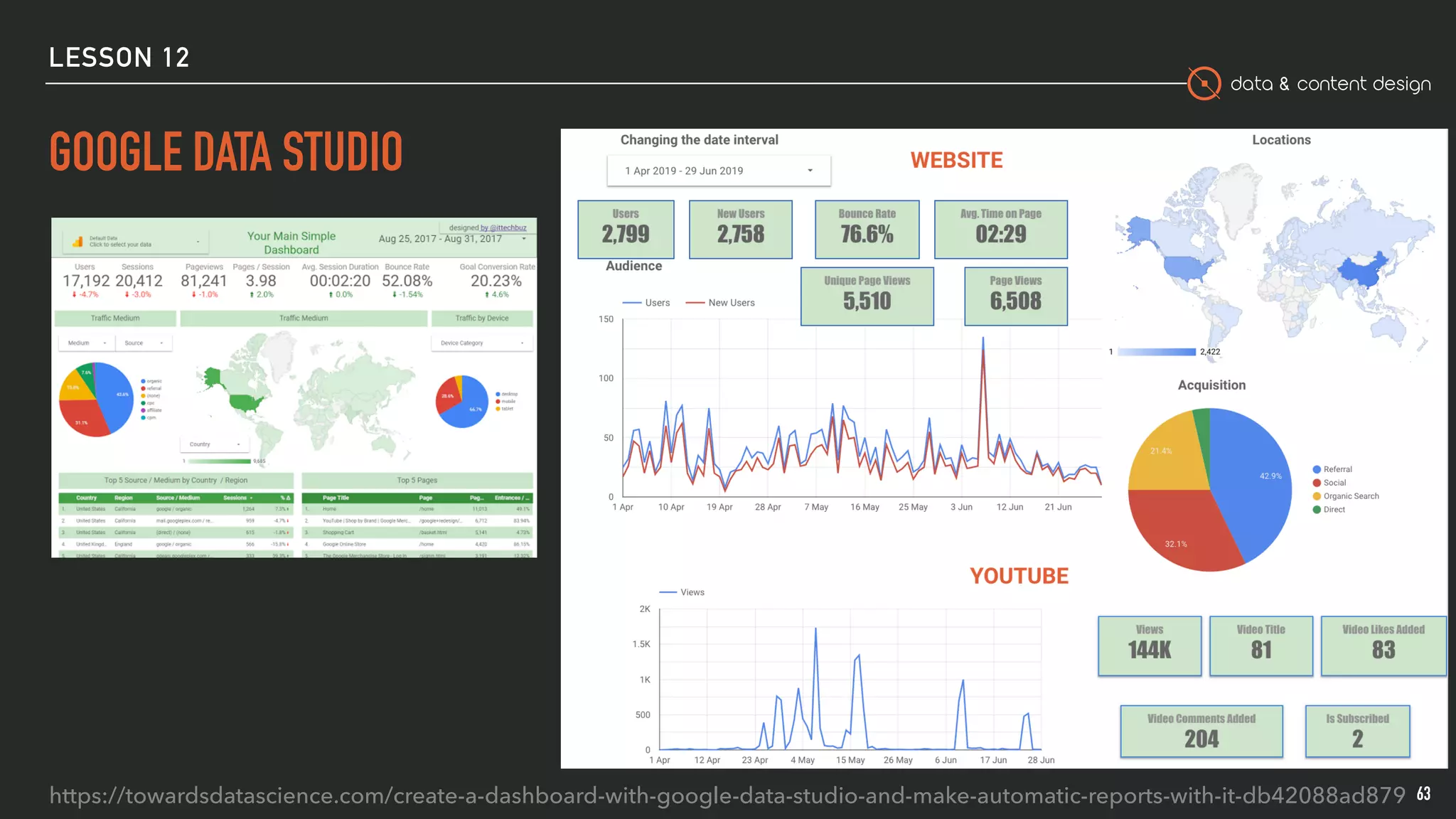The height and width of the screenshot is (819, 1456).
Task: Click the New Users scorecard showing 2,758
Action: coord(741,229)
